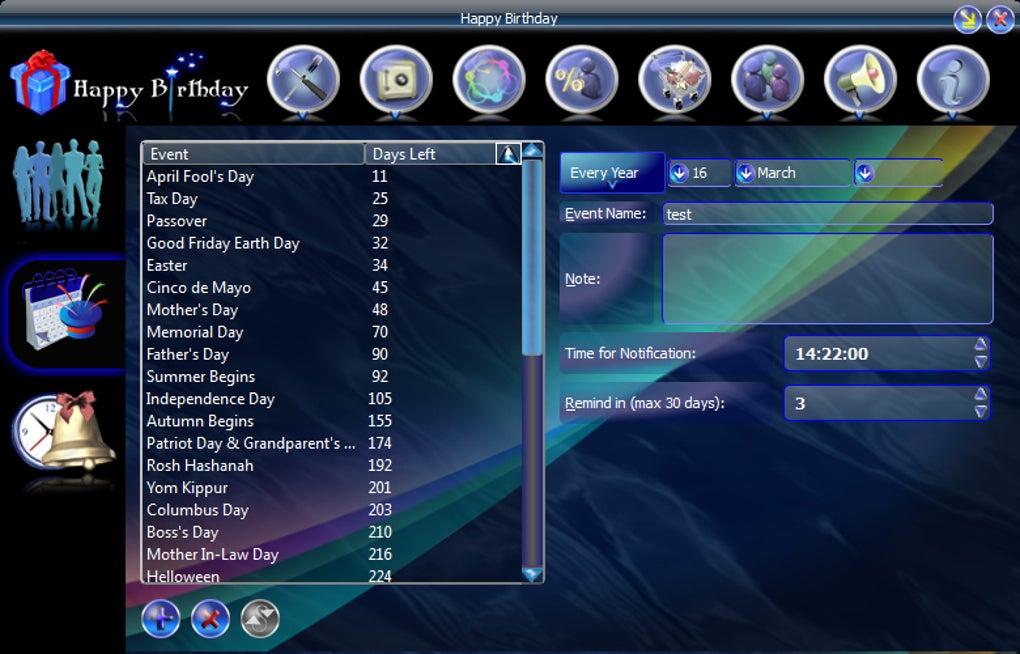Click the blue gift box logo
Screen dimensions: 1020x654
[x=40, y=83]
